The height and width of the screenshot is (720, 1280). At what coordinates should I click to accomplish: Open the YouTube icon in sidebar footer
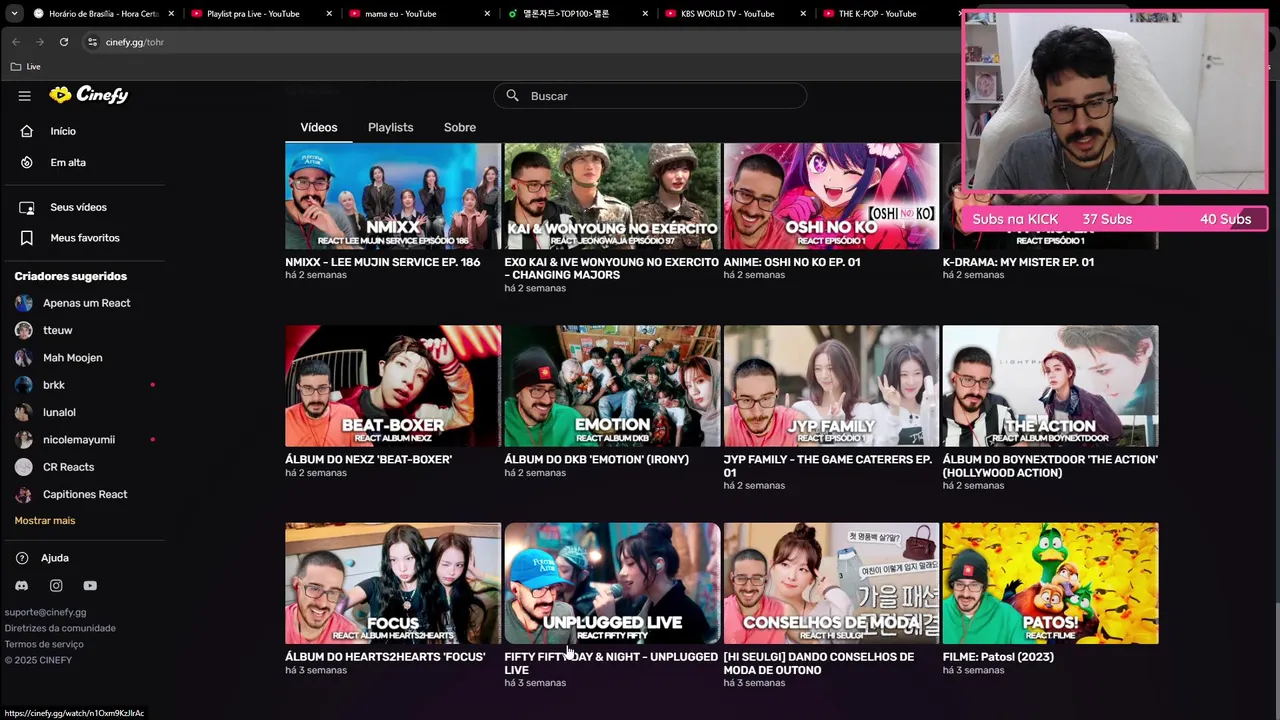pos(90,586)
